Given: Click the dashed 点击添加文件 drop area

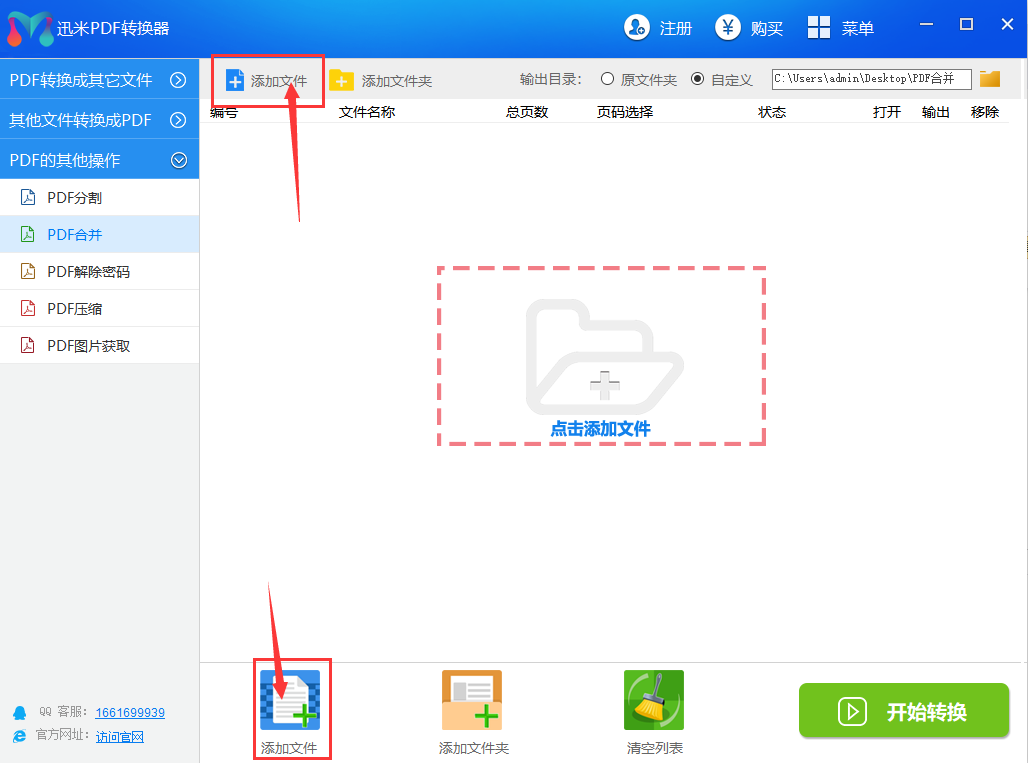Looking at the screenshot, I should click(601, 356).
